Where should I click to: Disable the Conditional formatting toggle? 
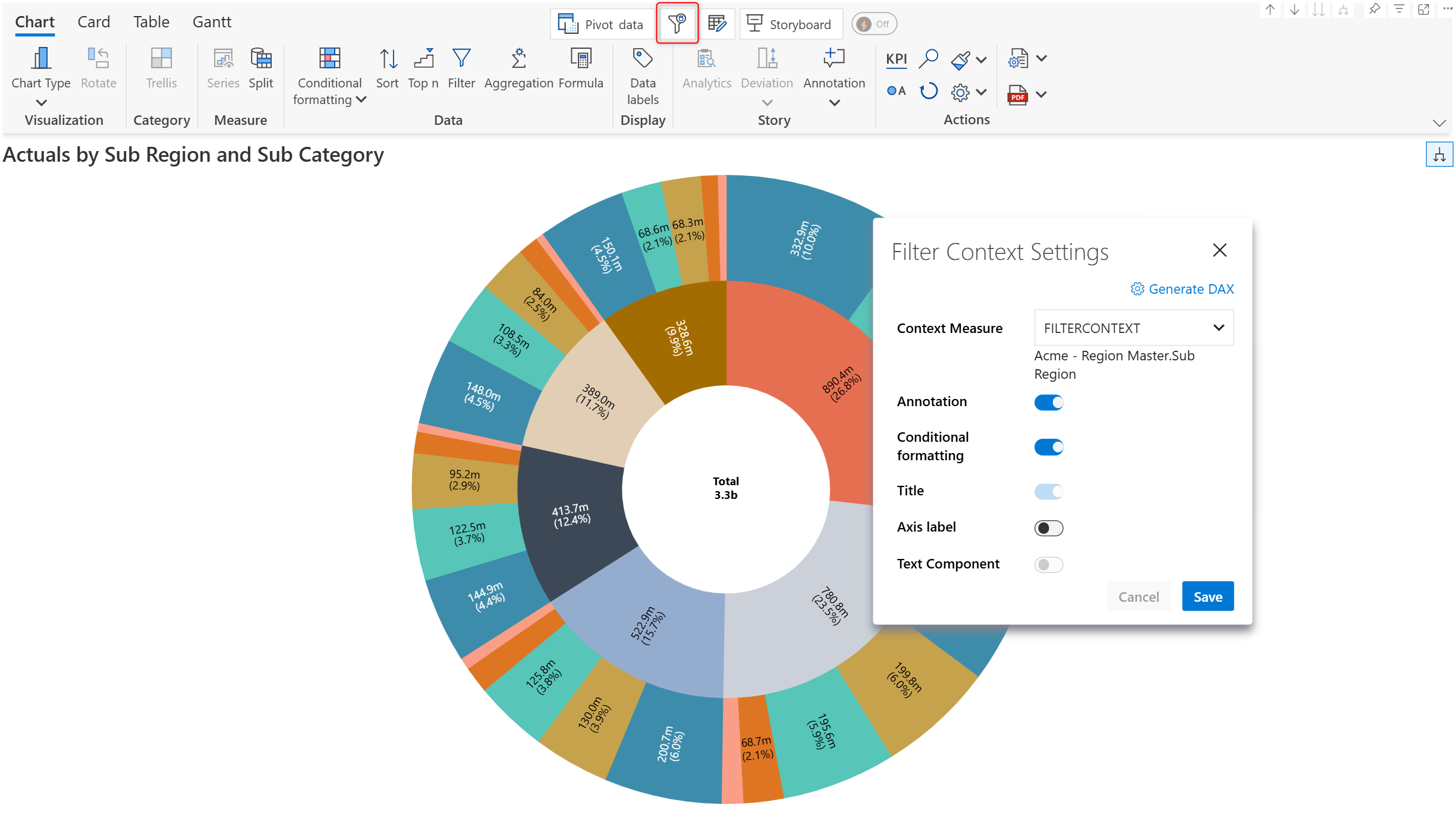click(x=1048, y=447)
